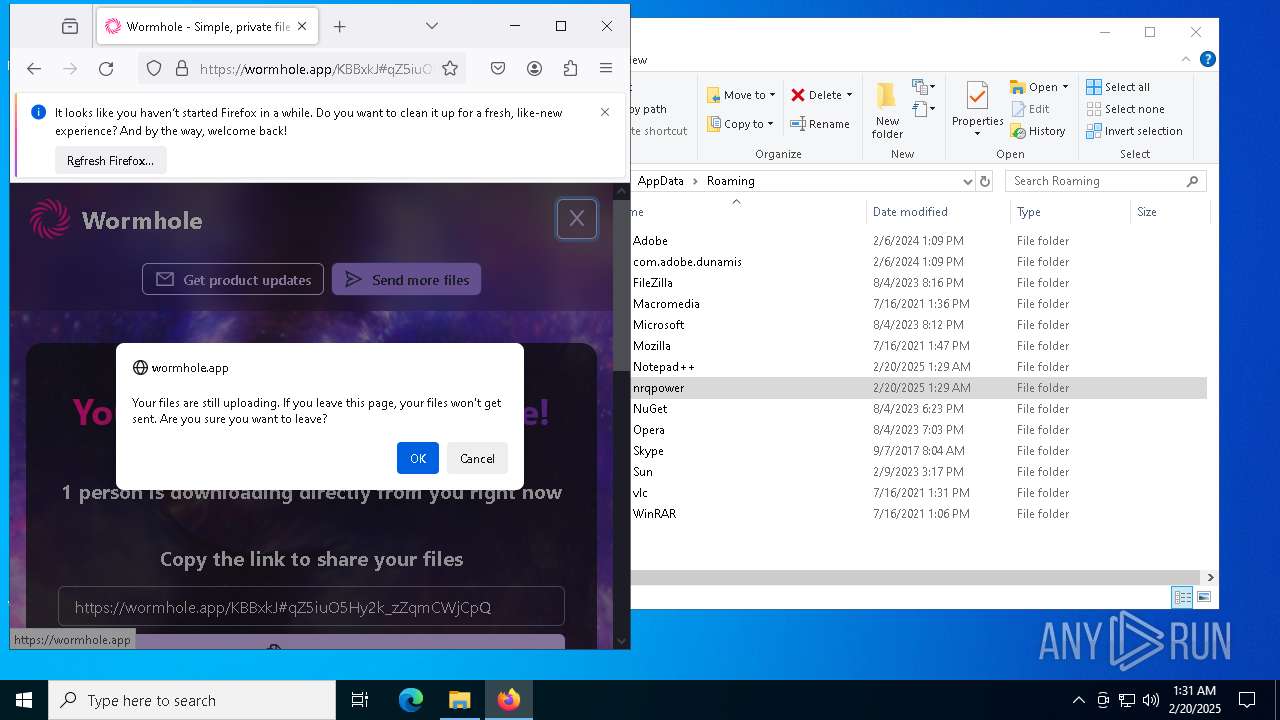This screenshot has height=720, width=1280.
Task: List all tabs with dropdown arrow
Action: [432, 26]
